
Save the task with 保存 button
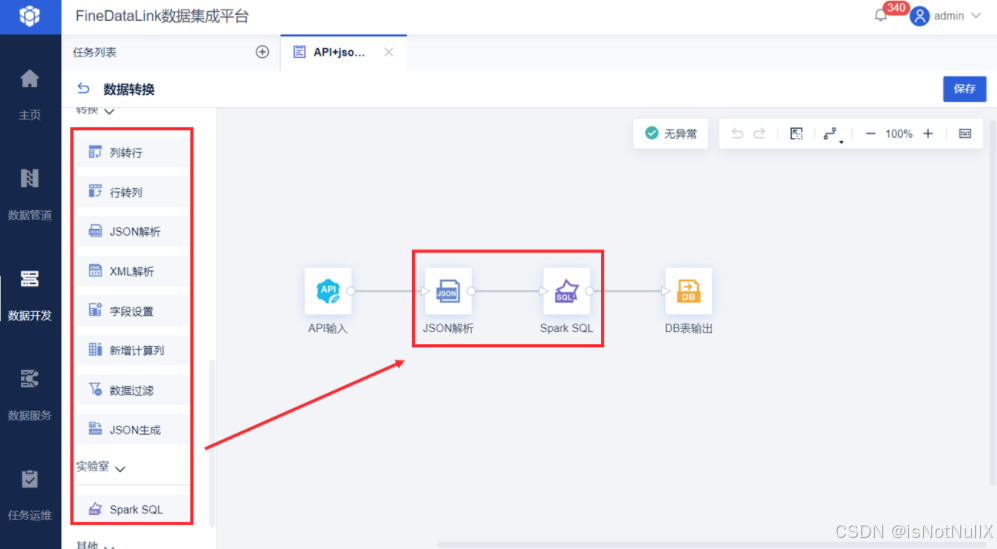[964, 89]
